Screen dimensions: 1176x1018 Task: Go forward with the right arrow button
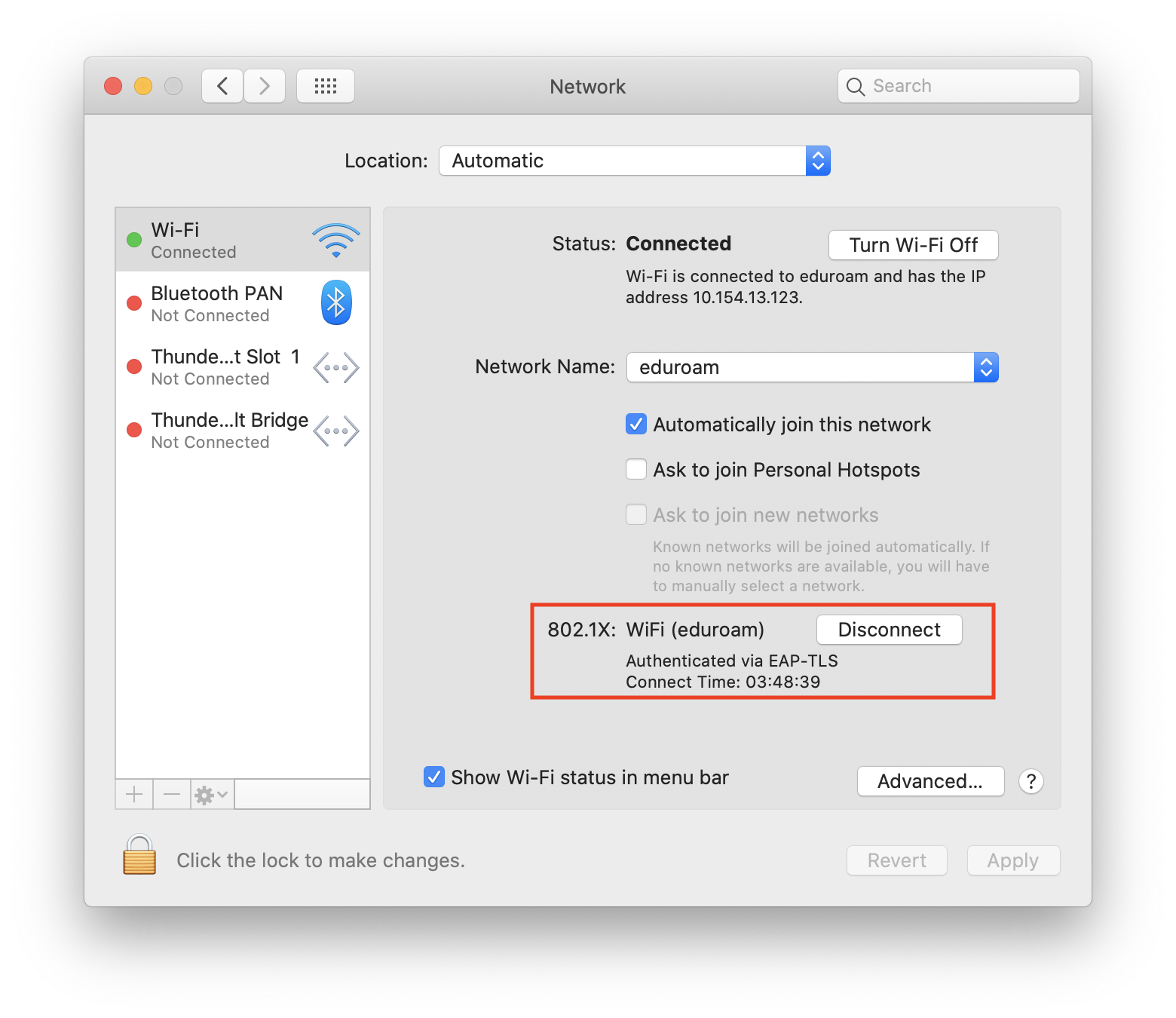tap(265, 86)
